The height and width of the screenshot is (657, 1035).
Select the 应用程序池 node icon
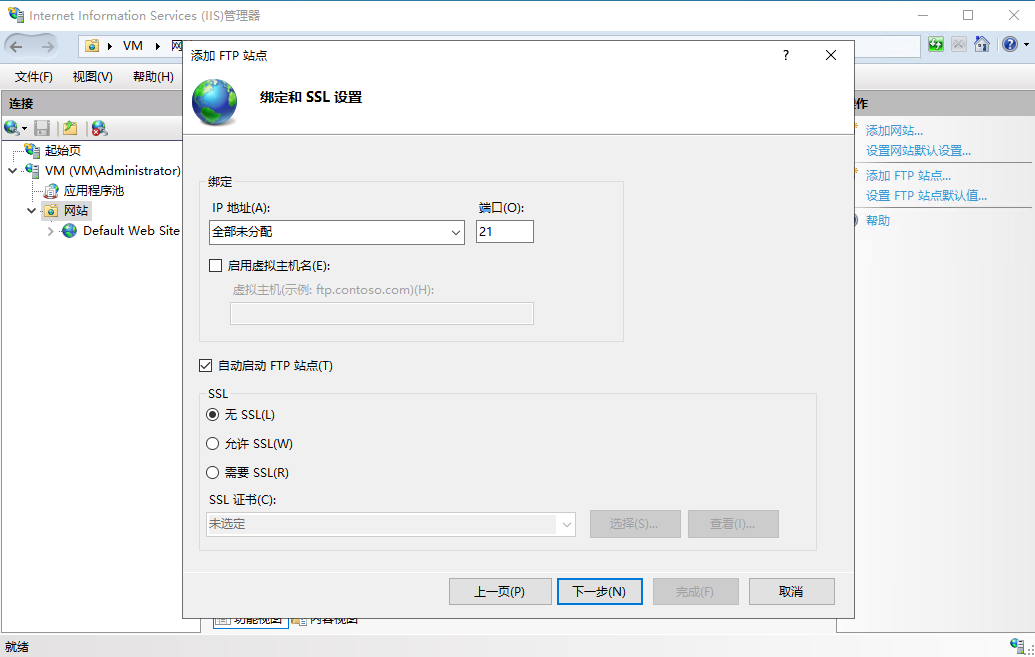(x=50, y=190)
